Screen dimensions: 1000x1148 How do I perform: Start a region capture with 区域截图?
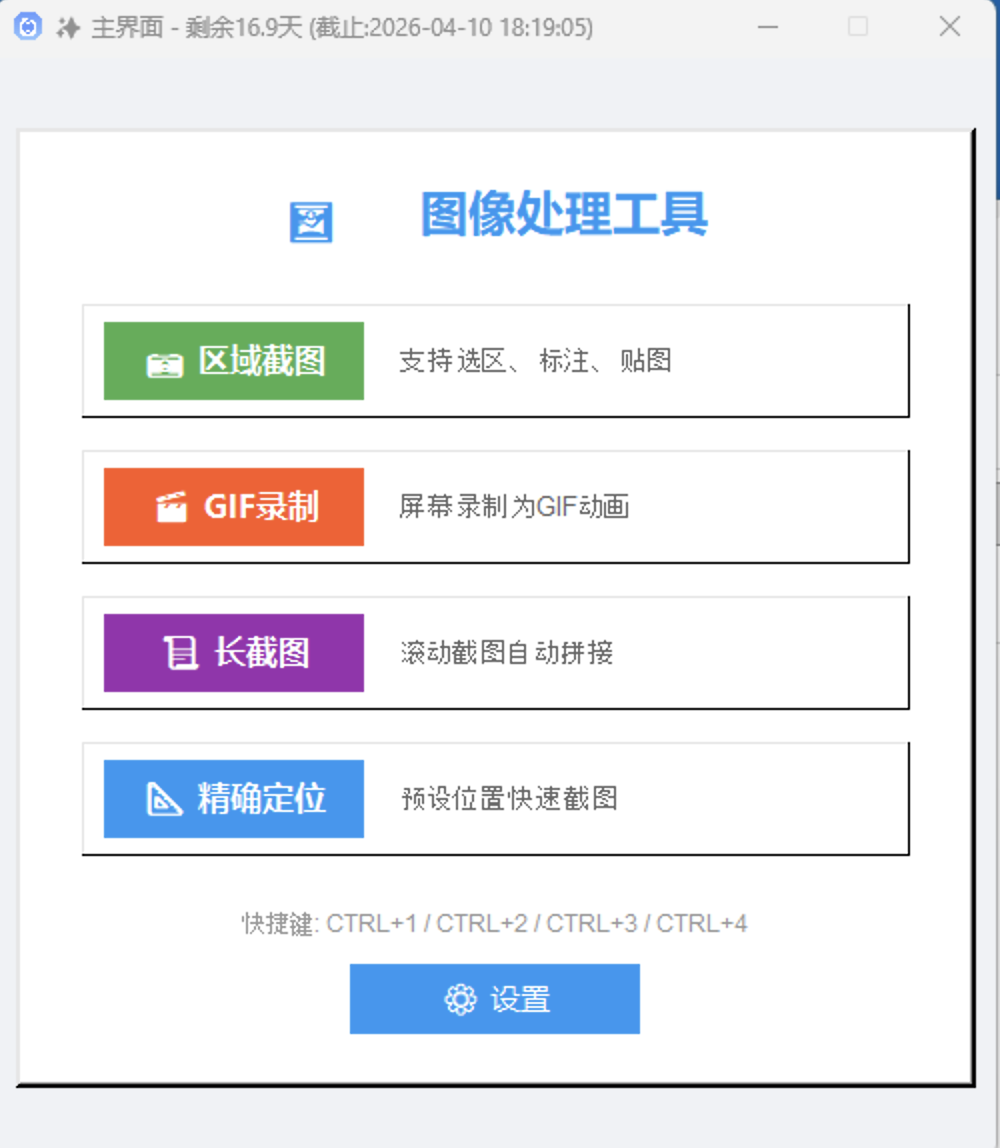pyautogui.click(x=262, y=361)
